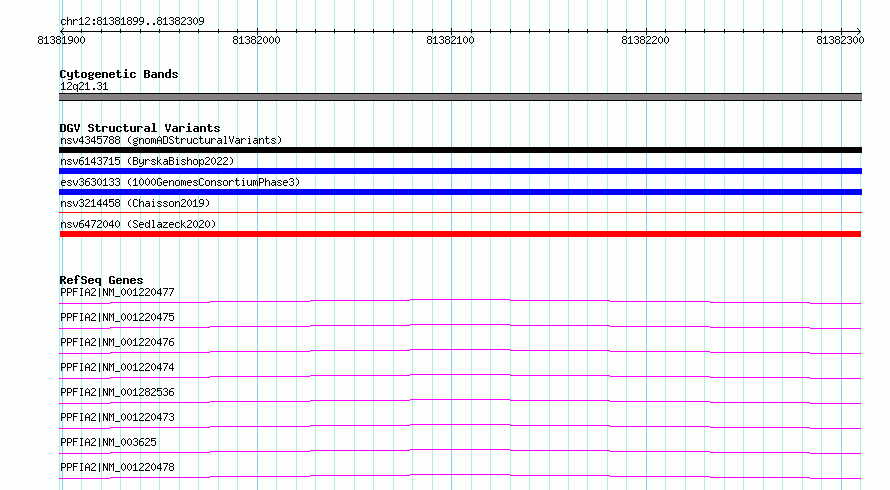Image resolution: width=890 pixels, height=490 pixels.
Task: Click ruler position label 81382100
Action: tap(451, 40)
